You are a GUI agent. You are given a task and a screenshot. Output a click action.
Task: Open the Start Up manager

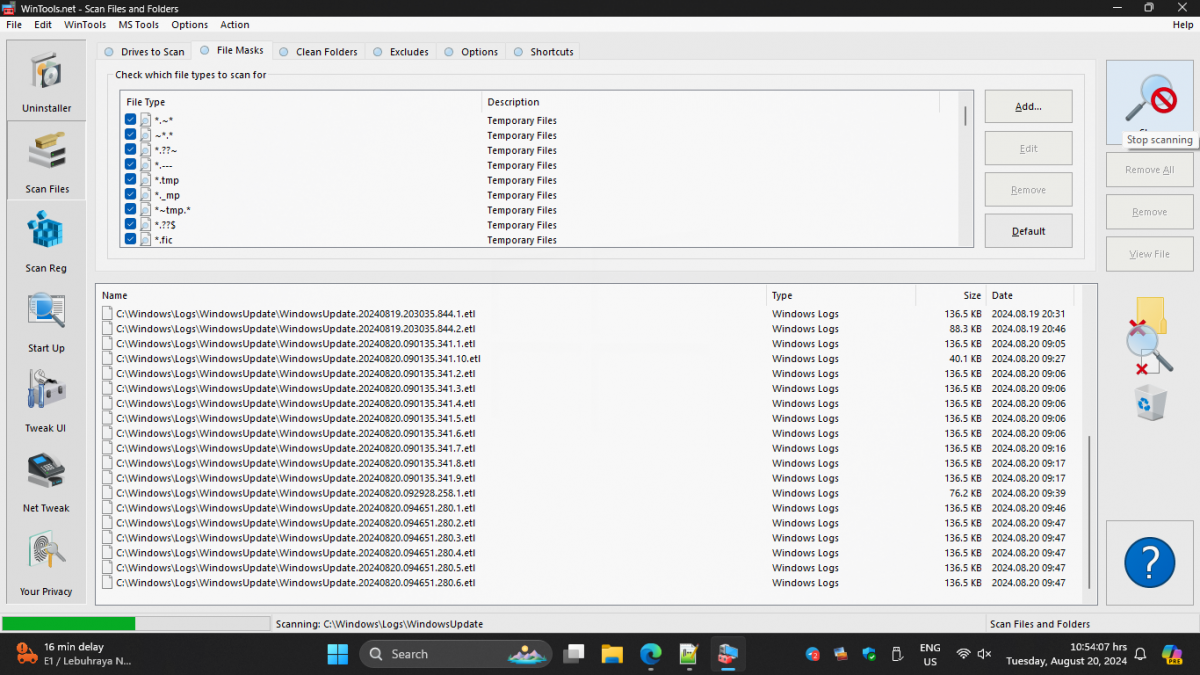46,321
